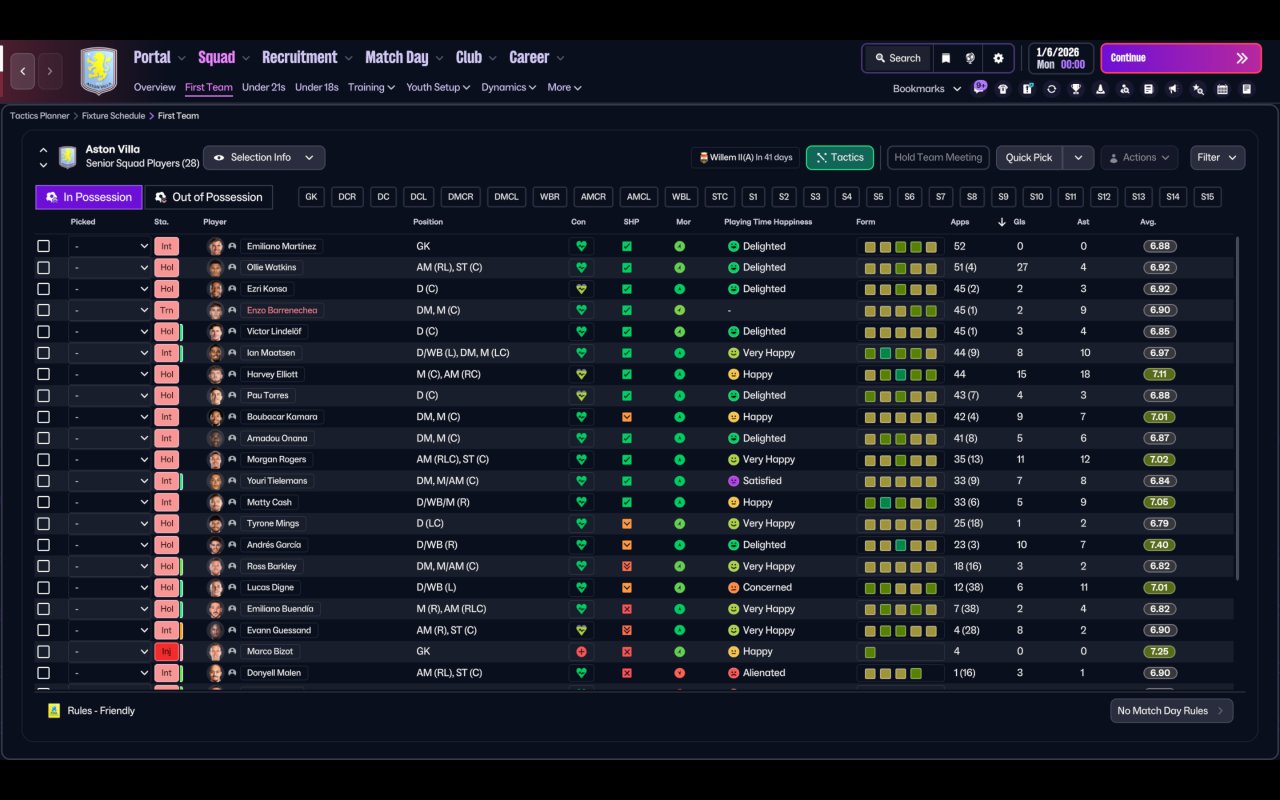The image size is (1280, 800).
Task: Tick the checkbox for Ollie Watkins
Action: pyautogui.click(x=43, y=268)
